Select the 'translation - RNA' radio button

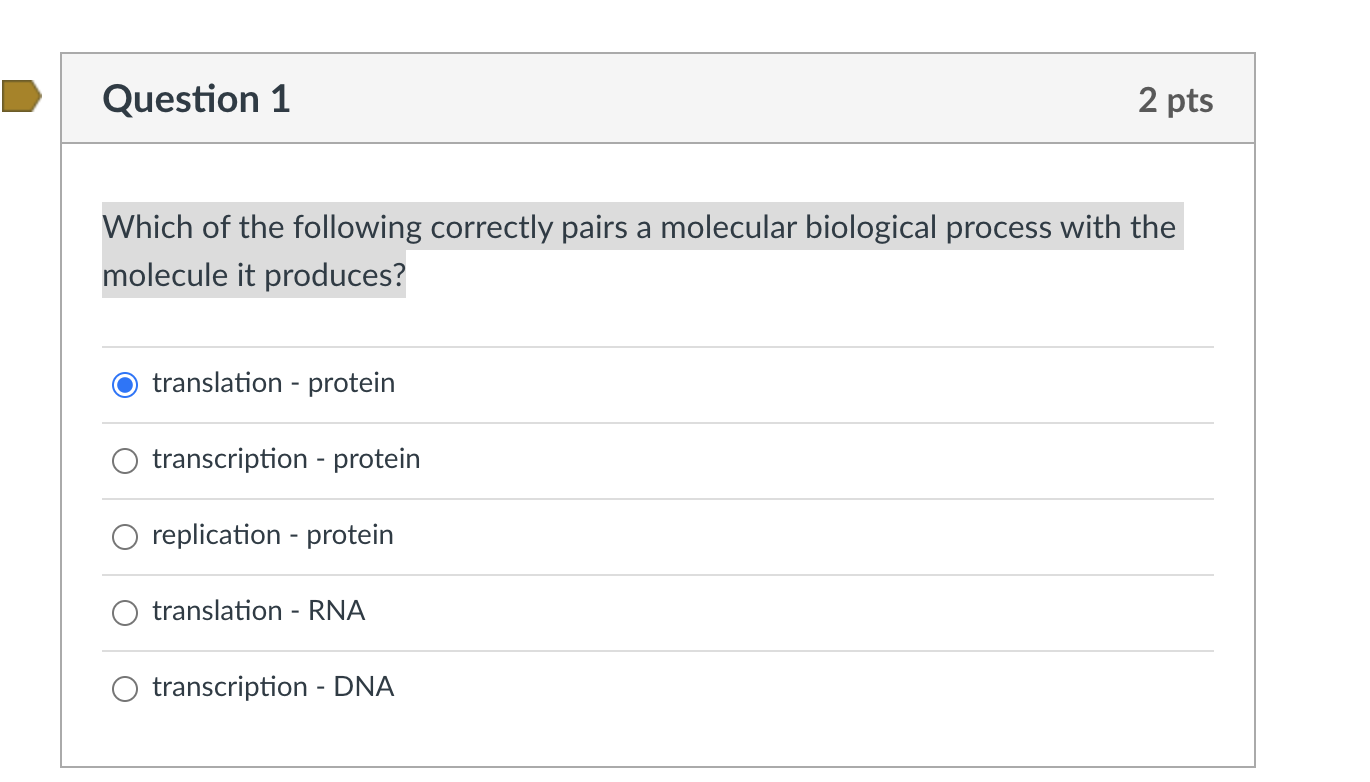[x=125, y=613]
